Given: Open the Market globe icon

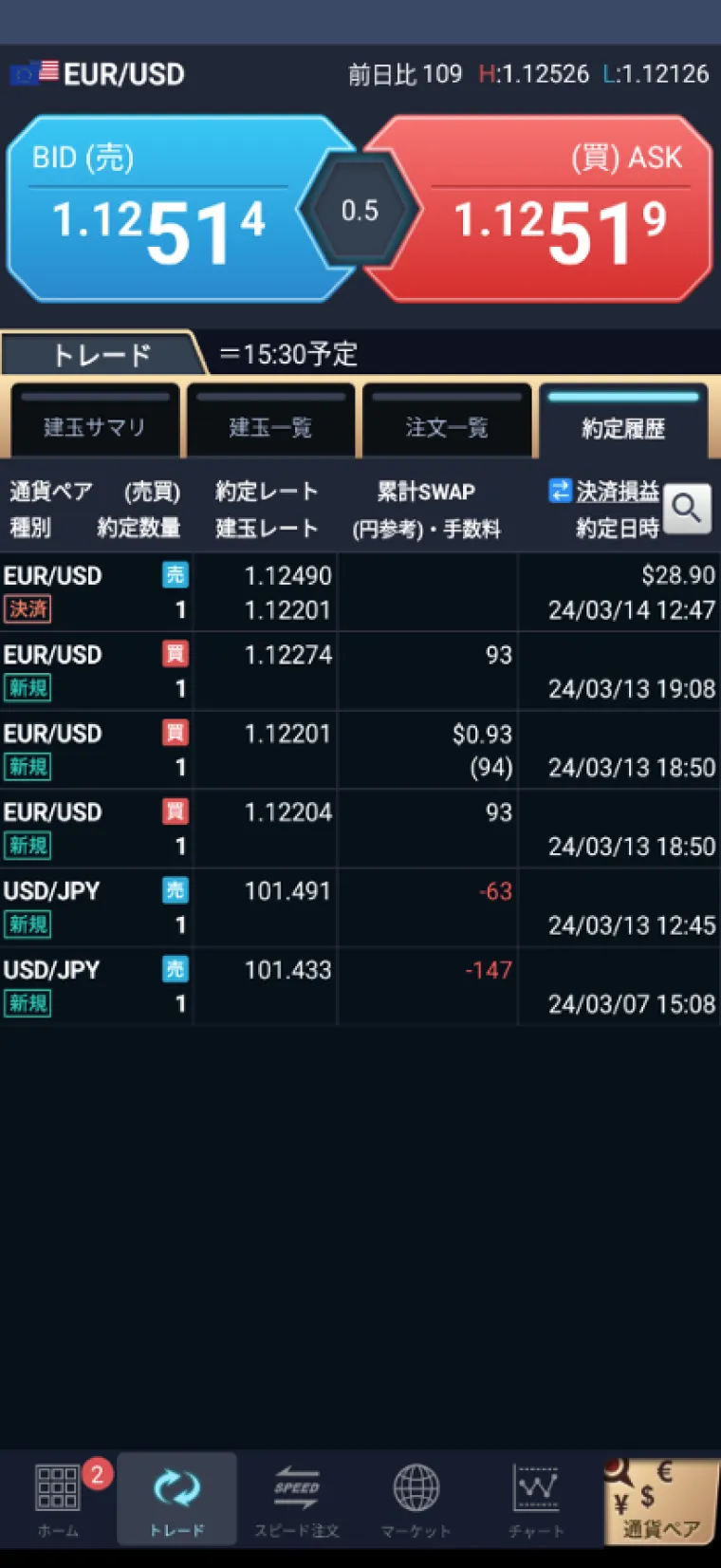Looking at the screenshot, I should coord(416,1488).
